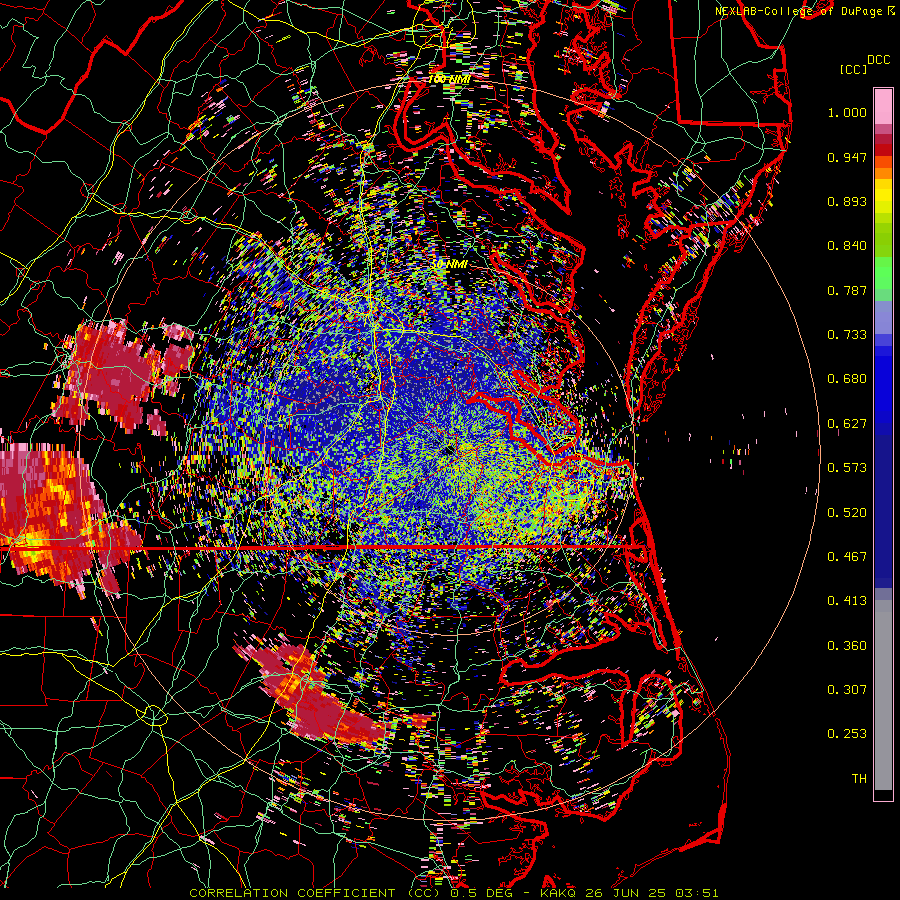Screen dimensions: 900x900
Task: Click the 0.467 legend value
Action: [847, 557]
